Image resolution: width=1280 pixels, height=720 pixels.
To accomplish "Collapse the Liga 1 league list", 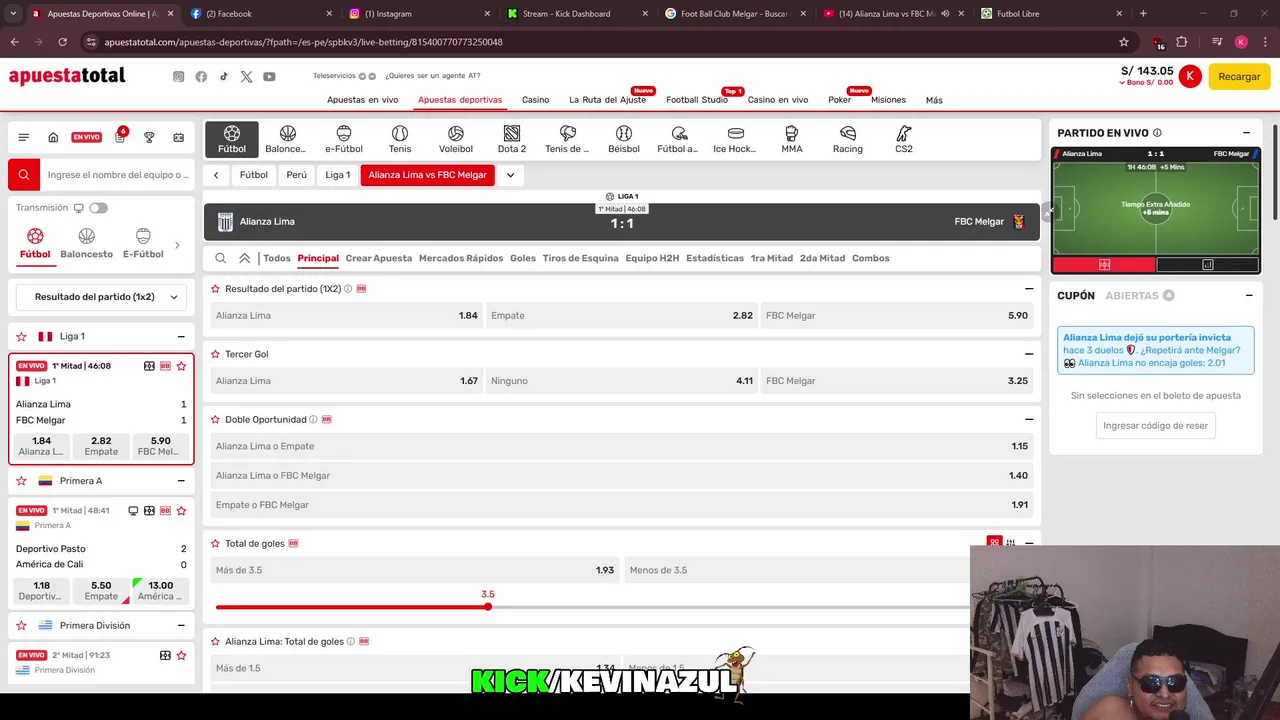I will pyautogui.click(x=181, y=337).
